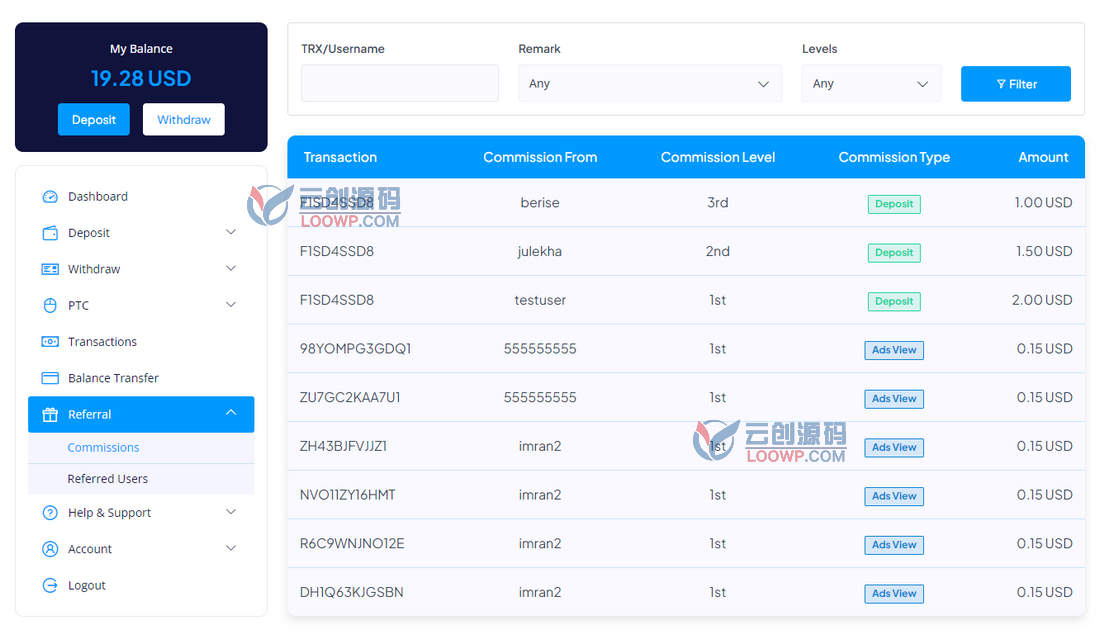Click the 2.00 USD amount
This screenshot has height=635, width=1100.
coord(1042,300)
